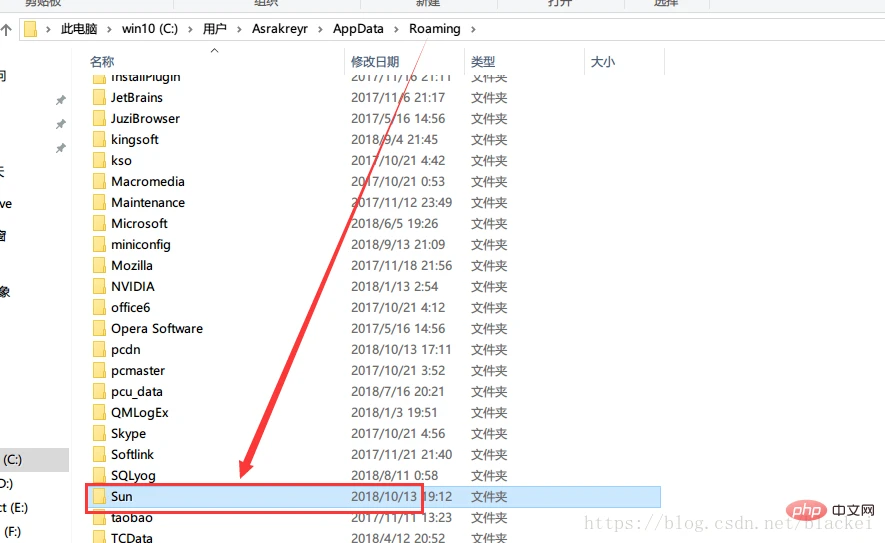Expand the chevron after 此电脑 in path
This screenshot has height=543, width=885.
coord(109,29)
